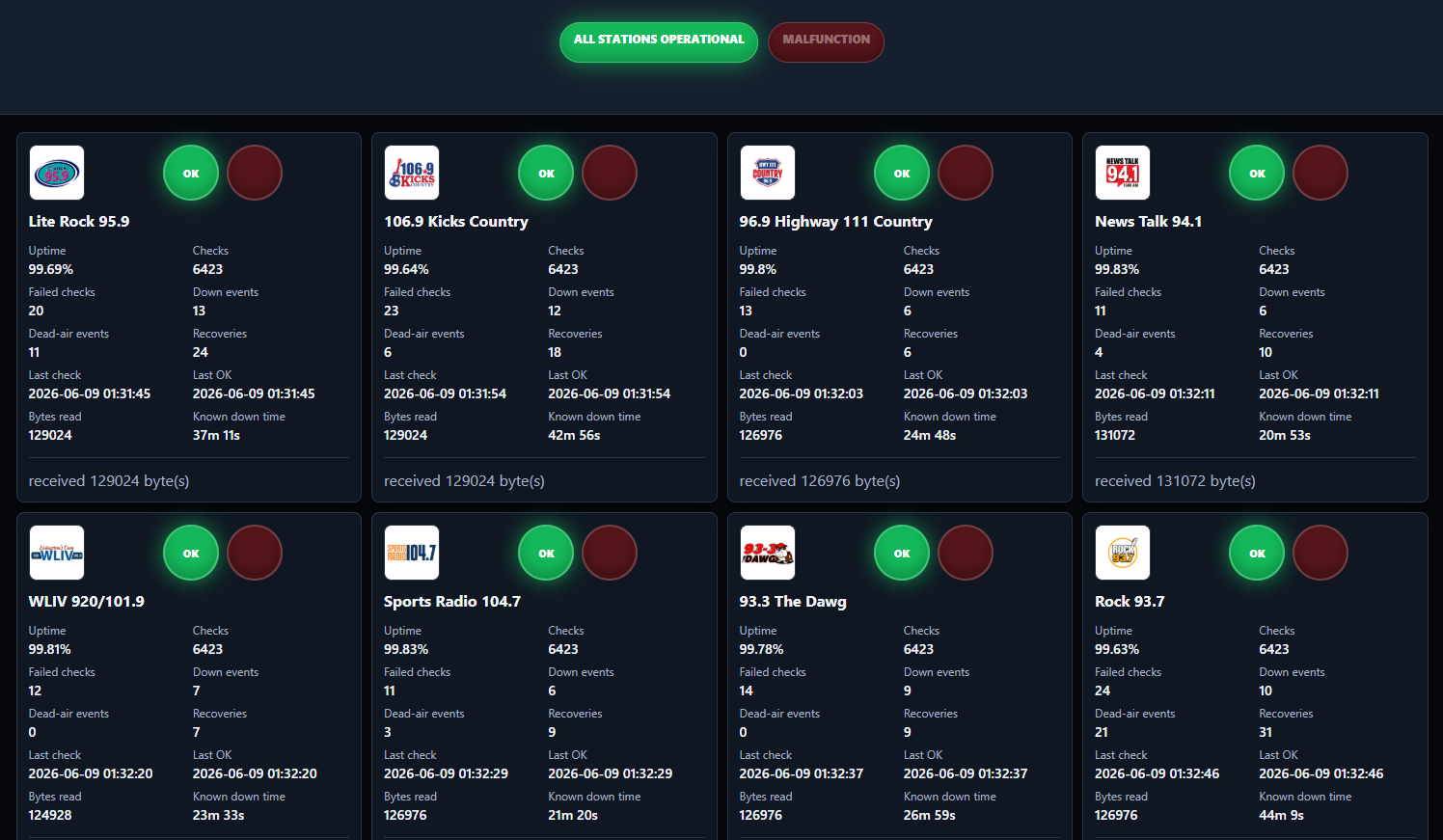
Task: Click the All Stations Operational pill
Action: [x=659, y=41]
